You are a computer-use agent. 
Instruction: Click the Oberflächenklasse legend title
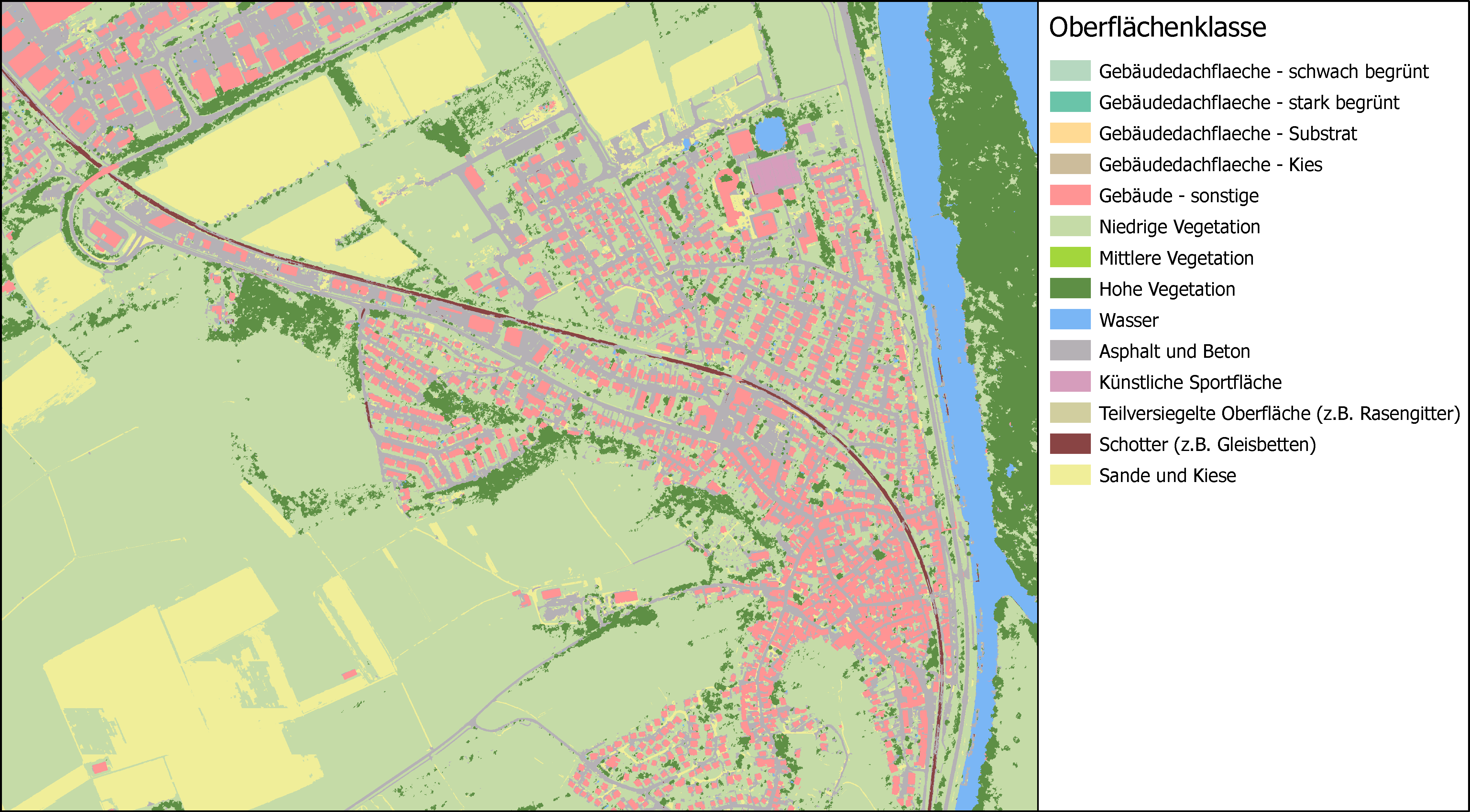coord(1157,27)
